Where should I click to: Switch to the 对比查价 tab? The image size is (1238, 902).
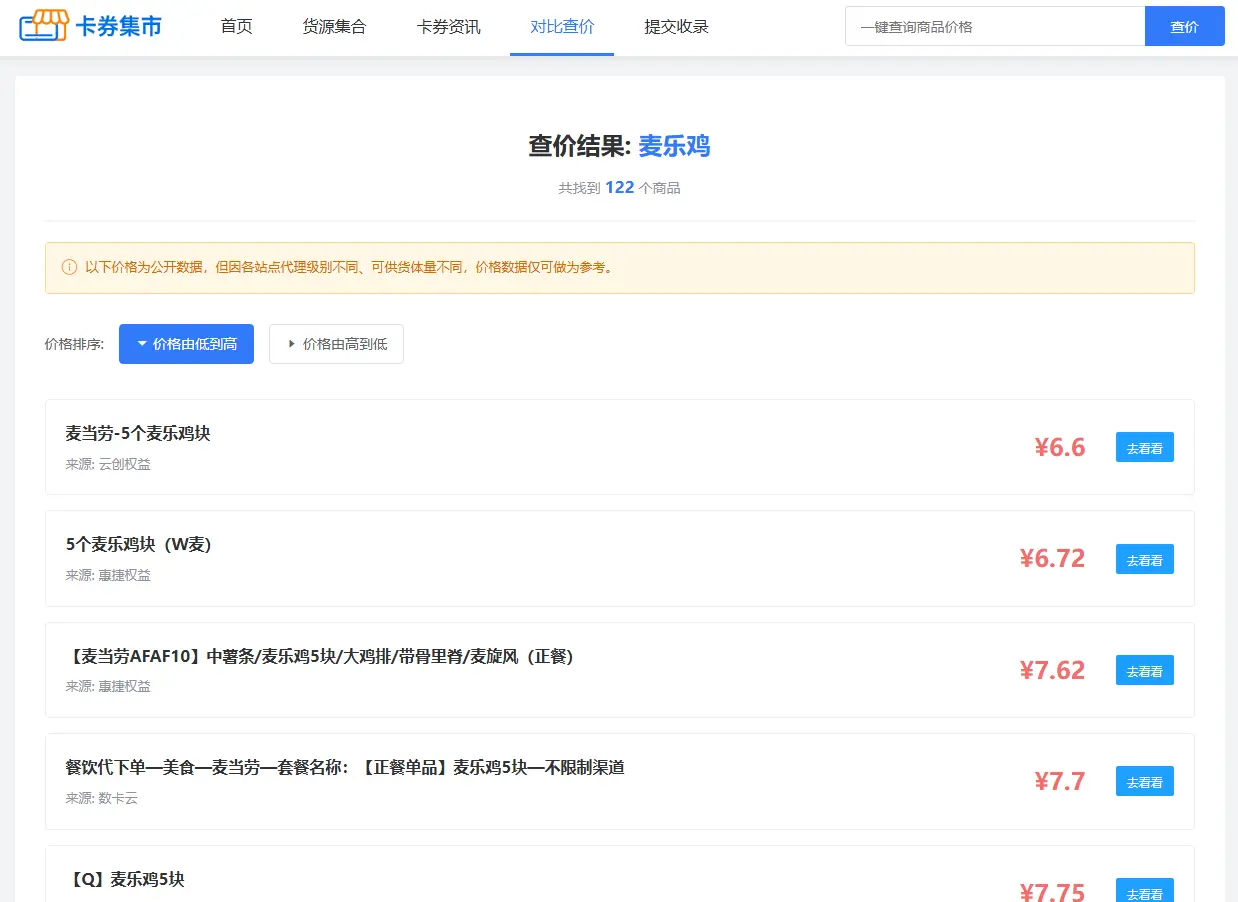561,27
